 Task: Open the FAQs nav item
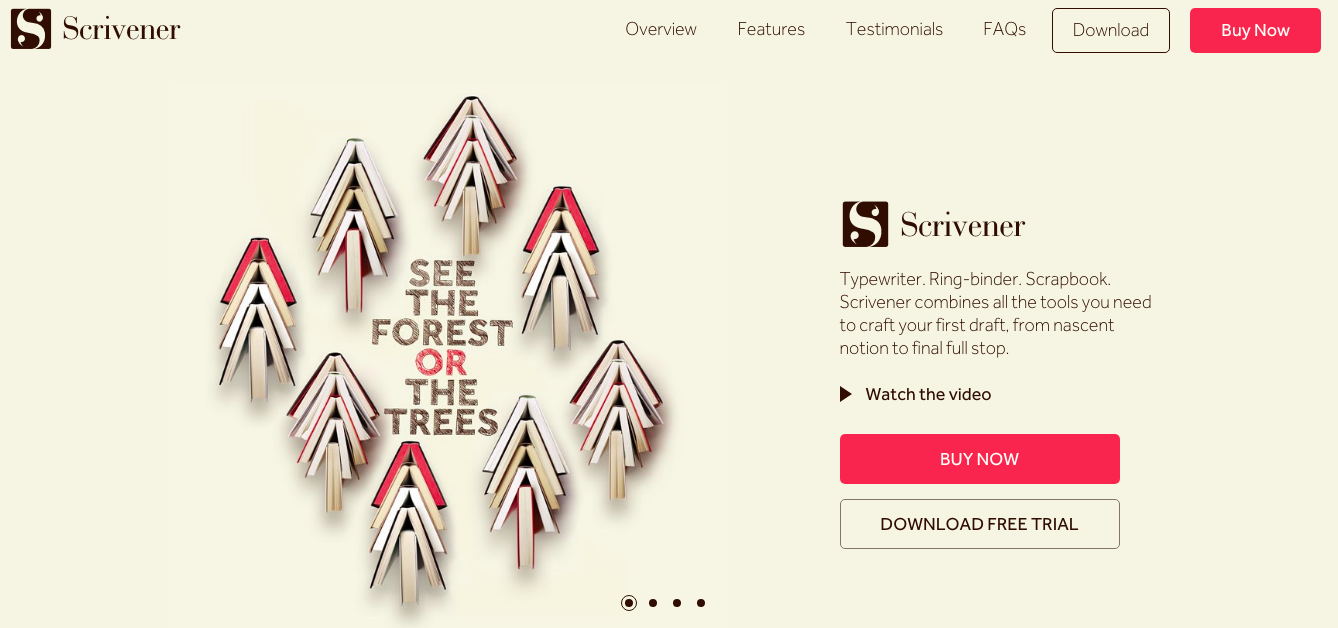[1004, 30]
